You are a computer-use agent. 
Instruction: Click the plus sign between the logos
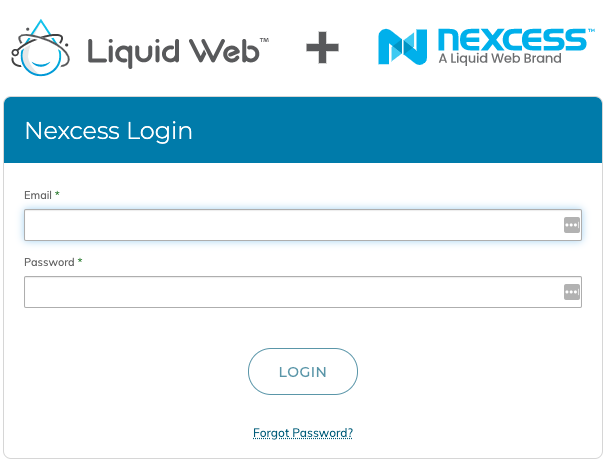point(322,47)
